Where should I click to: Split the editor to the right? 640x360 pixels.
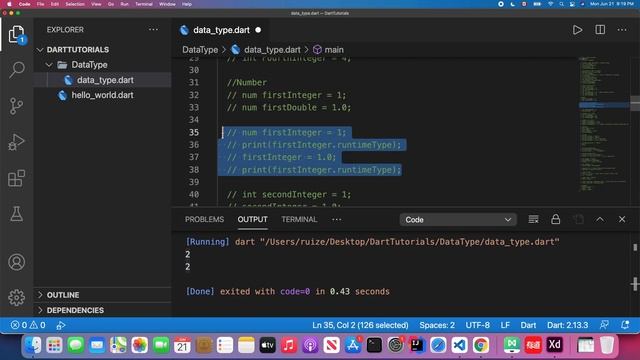coord(600,30)
